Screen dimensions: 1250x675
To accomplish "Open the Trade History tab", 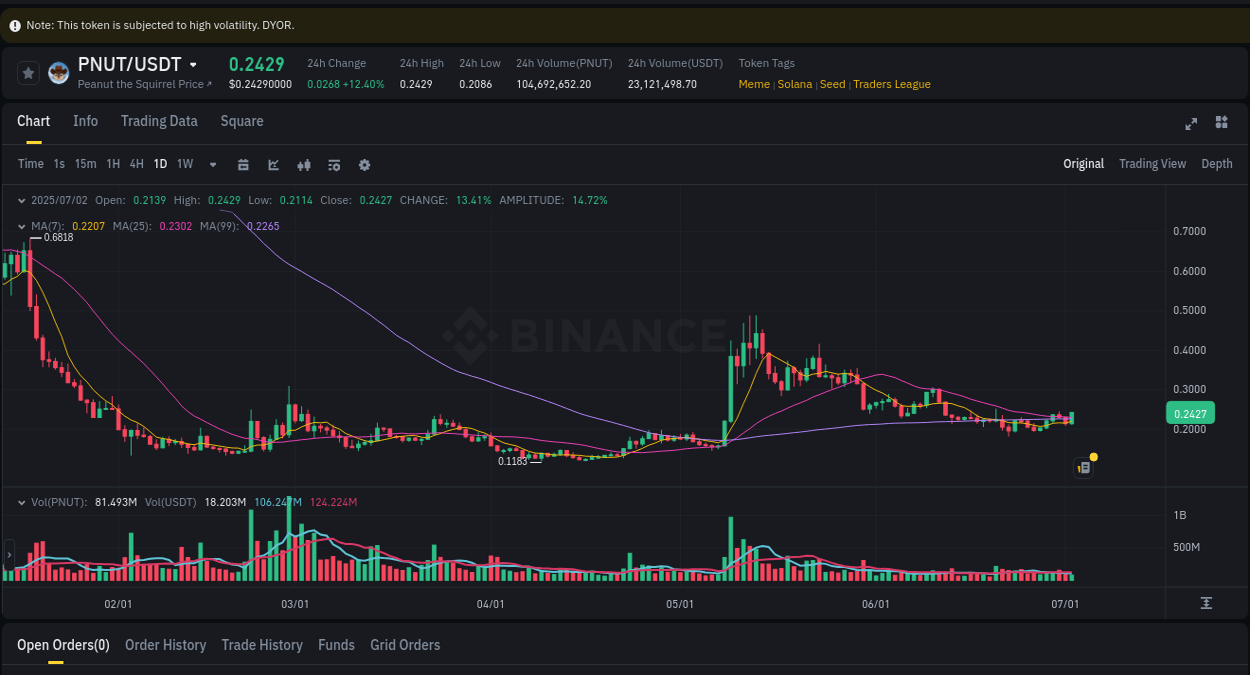I will 262,645.
